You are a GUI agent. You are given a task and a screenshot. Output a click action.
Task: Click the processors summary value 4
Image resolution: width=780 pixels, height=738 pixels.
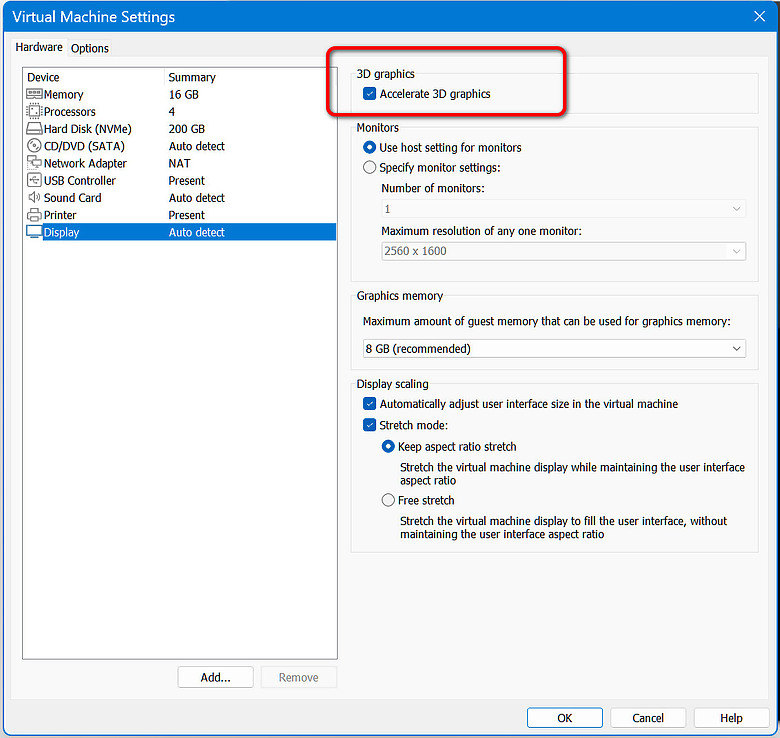172,111
